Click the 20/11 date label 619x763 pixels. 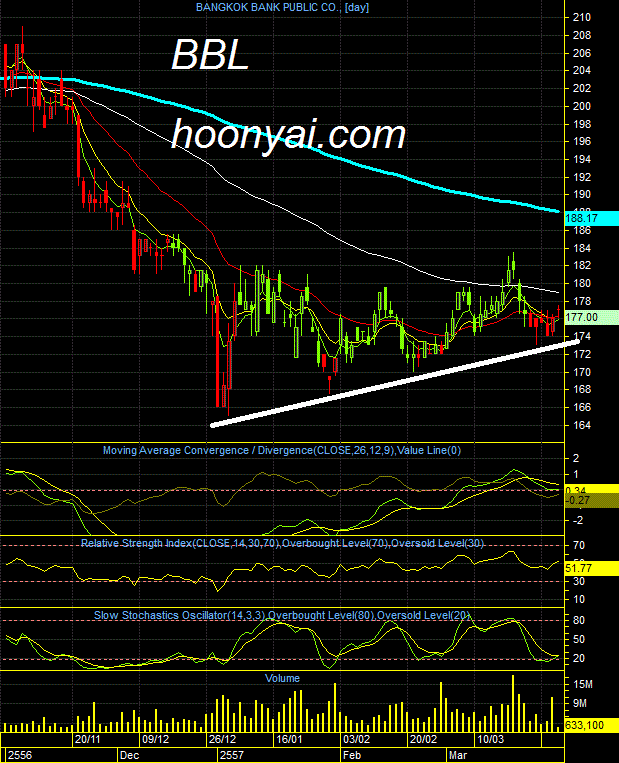click(88, 740)
